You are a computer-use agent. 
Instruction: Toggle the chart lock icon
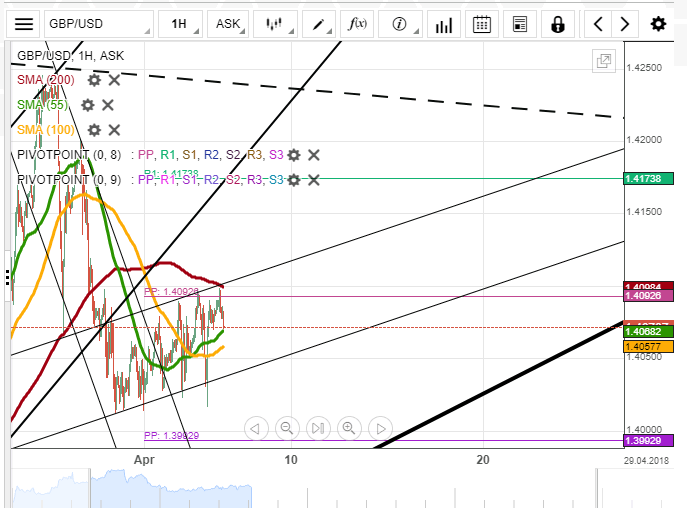tap(557, 24)
